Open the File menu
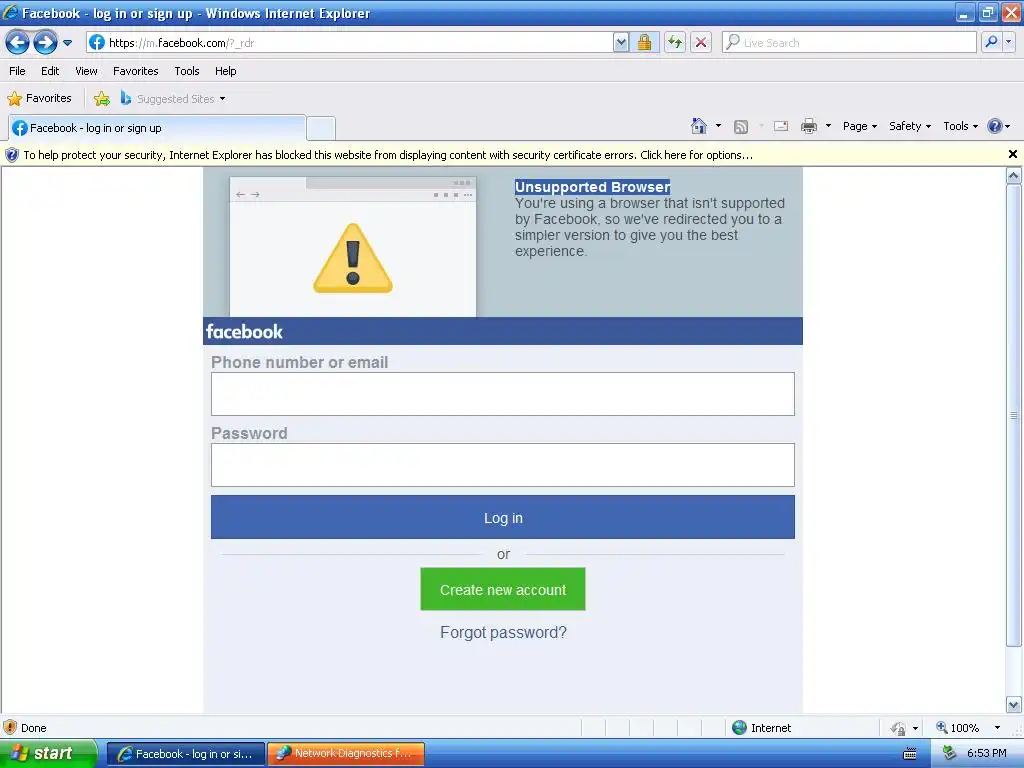The image size is (1024, 768). click(17, 71)
